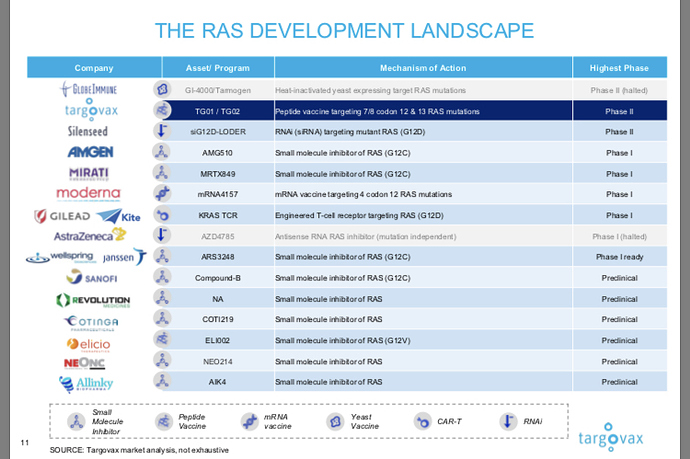Click the Silenseed company logo
This screenshot has width=690, height=459.
point(88,131)
